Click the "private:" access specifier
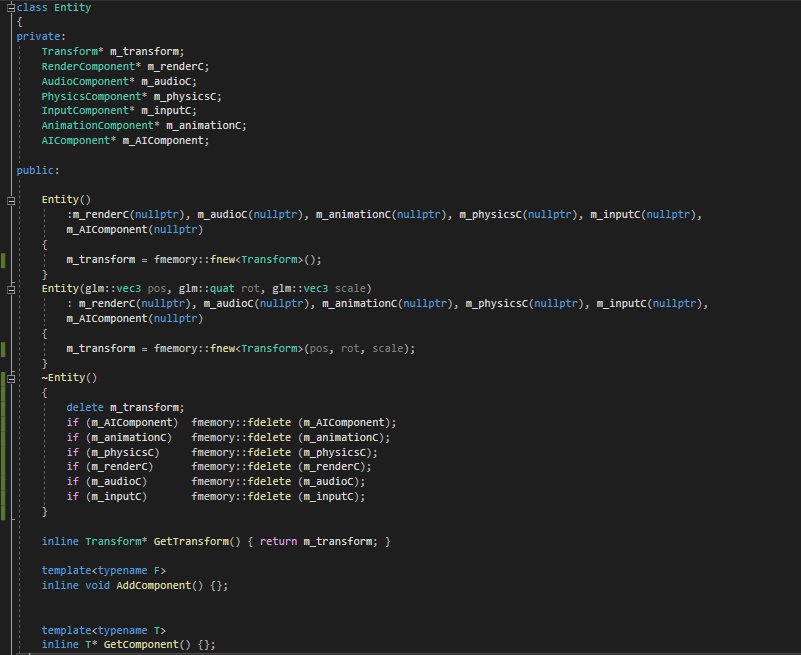Screen dimensions: 801x655 pyautogui.click(x=41, y=36)
